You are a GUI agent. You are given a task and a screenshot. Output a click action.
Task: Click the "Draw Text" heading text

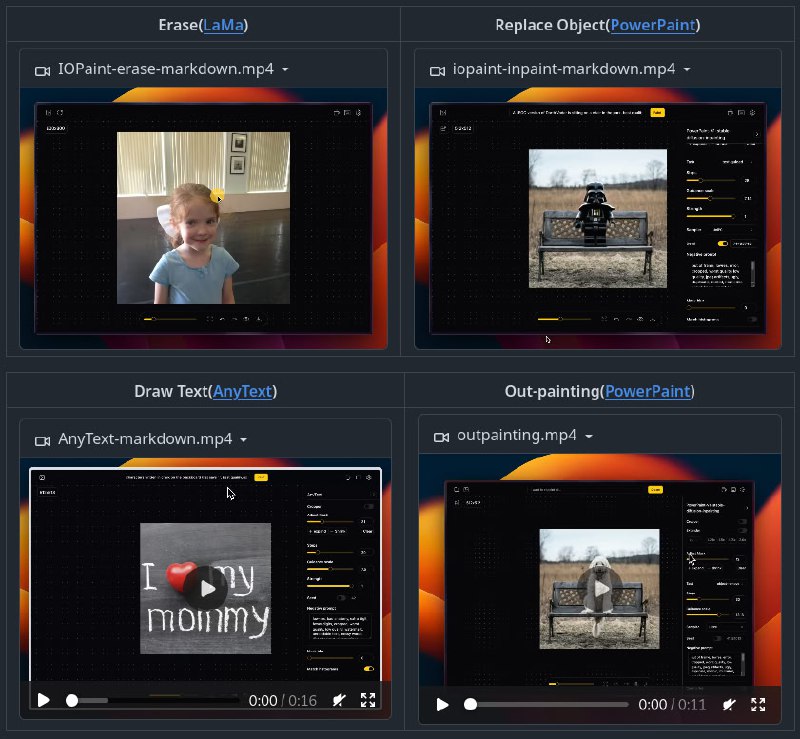point(171,391)
